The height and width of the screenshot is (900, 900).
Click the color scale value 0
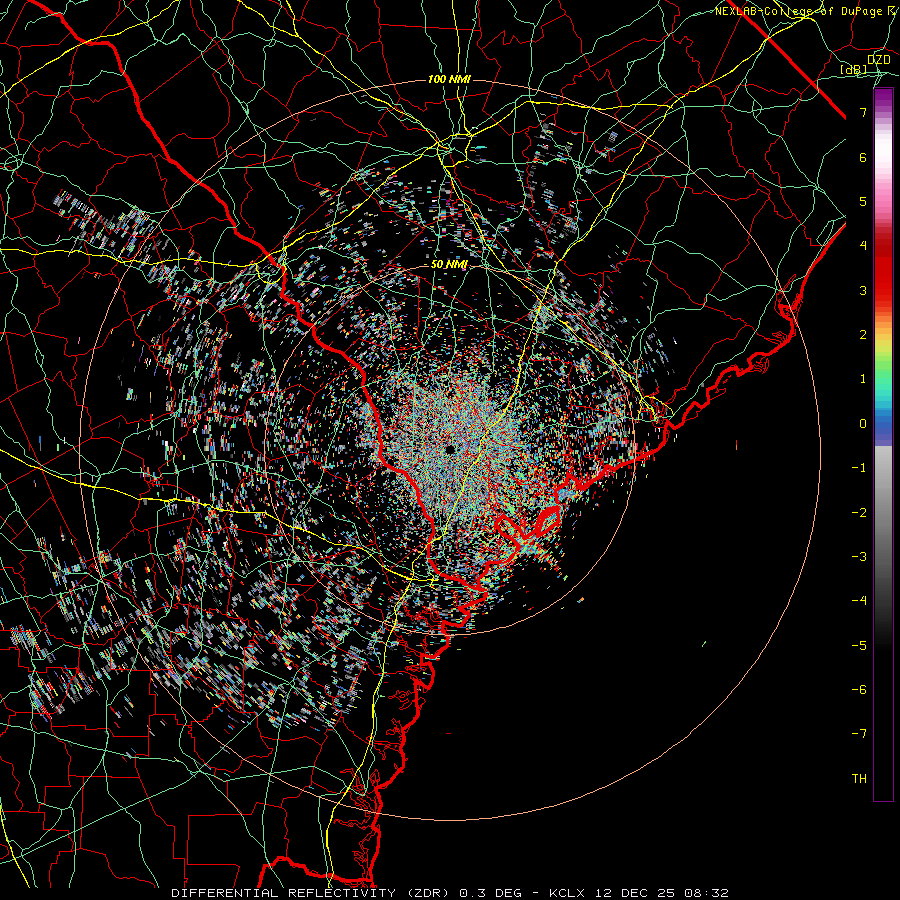863,424
